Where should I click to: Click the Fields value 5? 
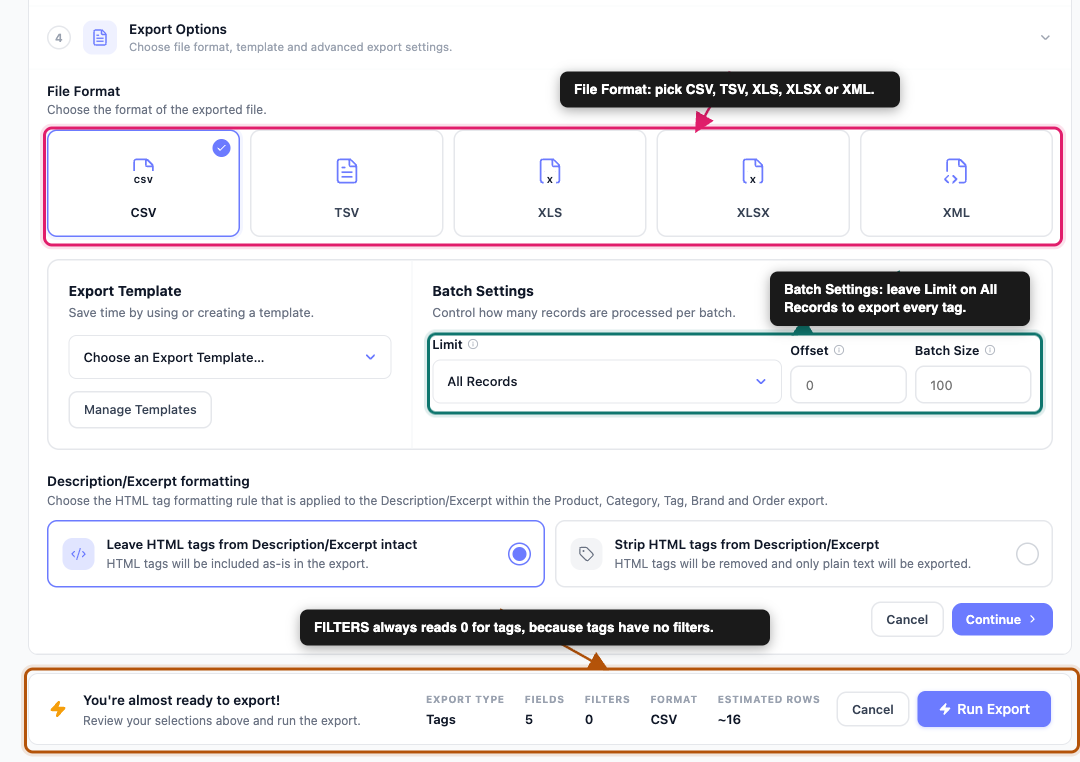529,719
